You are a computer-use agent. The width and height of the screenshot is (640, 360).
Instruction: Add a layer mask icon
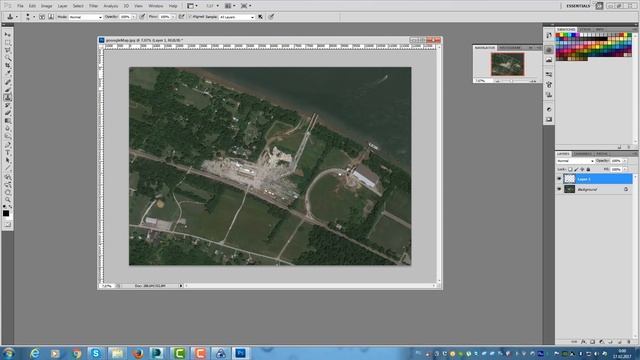[x=592, y=342]
